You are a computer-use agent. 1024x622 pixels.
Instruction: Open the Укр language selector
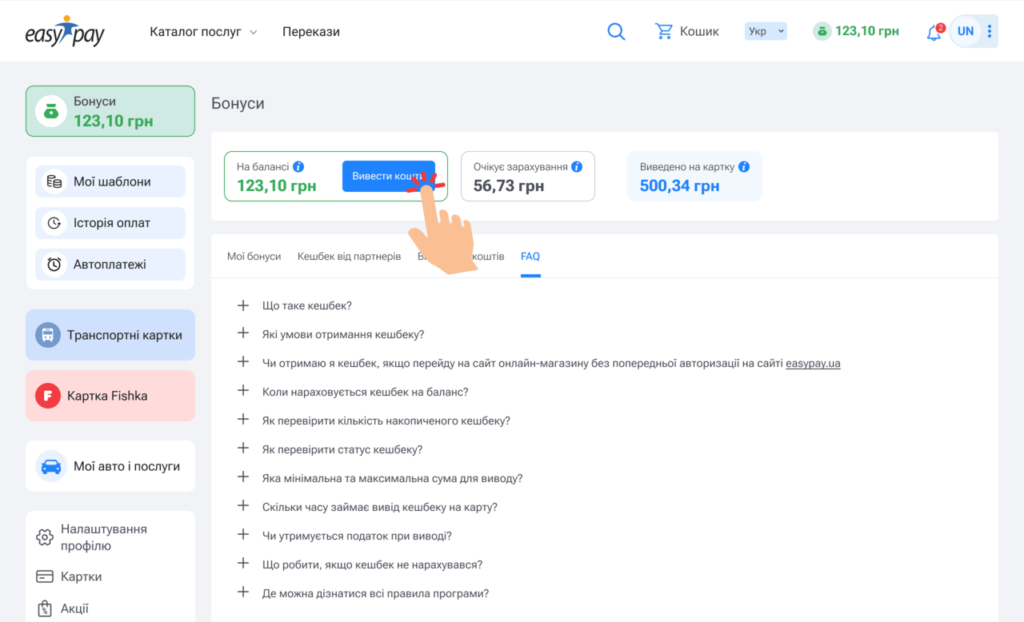point(766,31)
